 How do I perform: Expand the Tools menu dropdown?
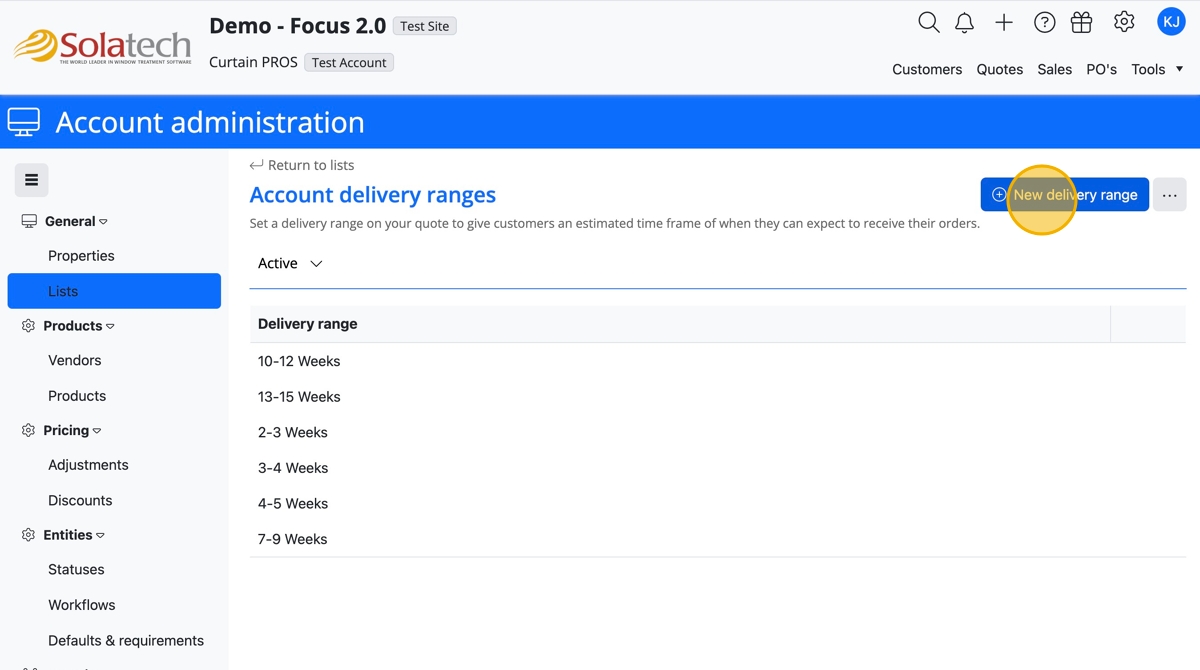(1157, 69)
